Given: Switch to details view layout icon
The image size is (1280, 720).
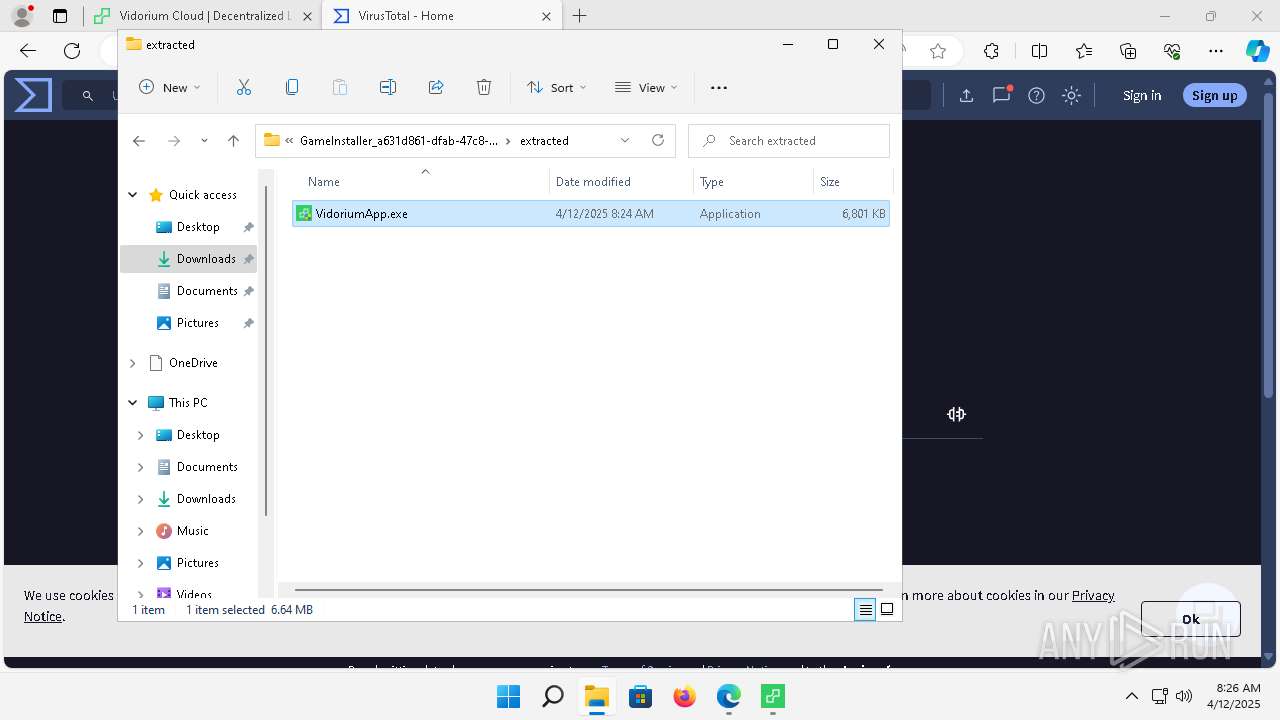Looking at the screenshot, I should (x=866, y=610).
